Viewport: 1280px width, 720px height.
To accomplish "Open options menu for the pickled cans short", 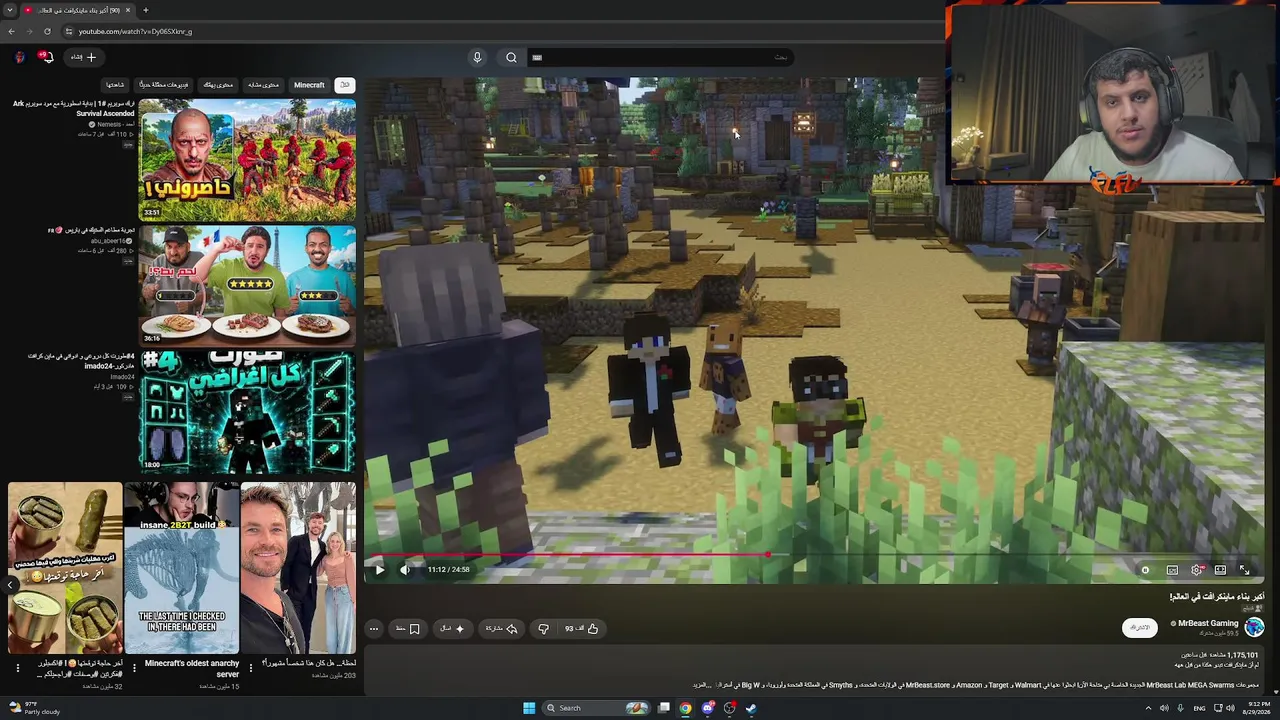I will [17, 667].
